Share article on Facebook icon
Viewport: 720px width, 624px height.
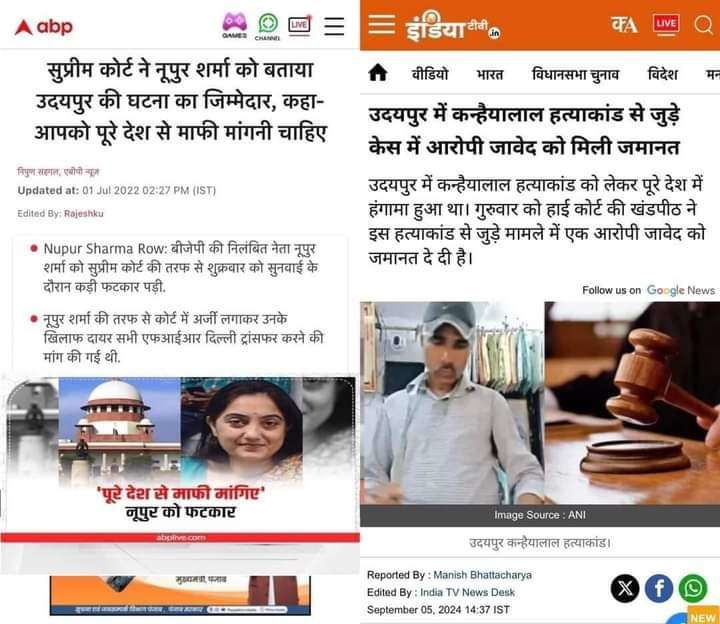point(659,588)
